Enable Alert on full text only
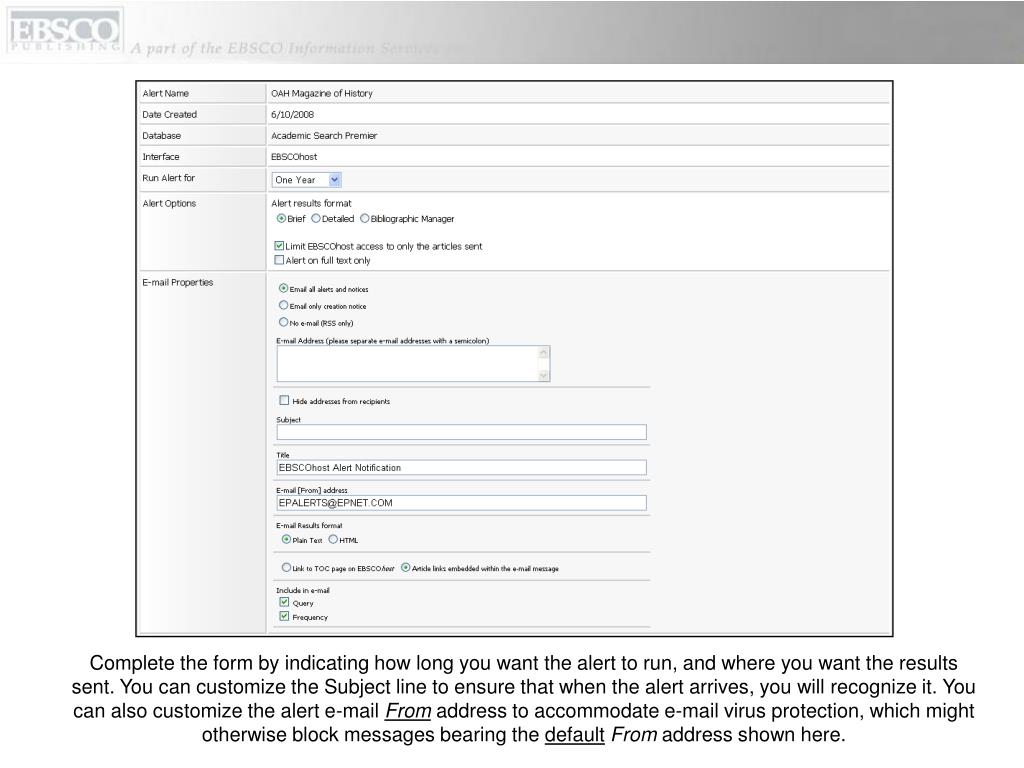The image size is (1024, 768). (280, 260)
